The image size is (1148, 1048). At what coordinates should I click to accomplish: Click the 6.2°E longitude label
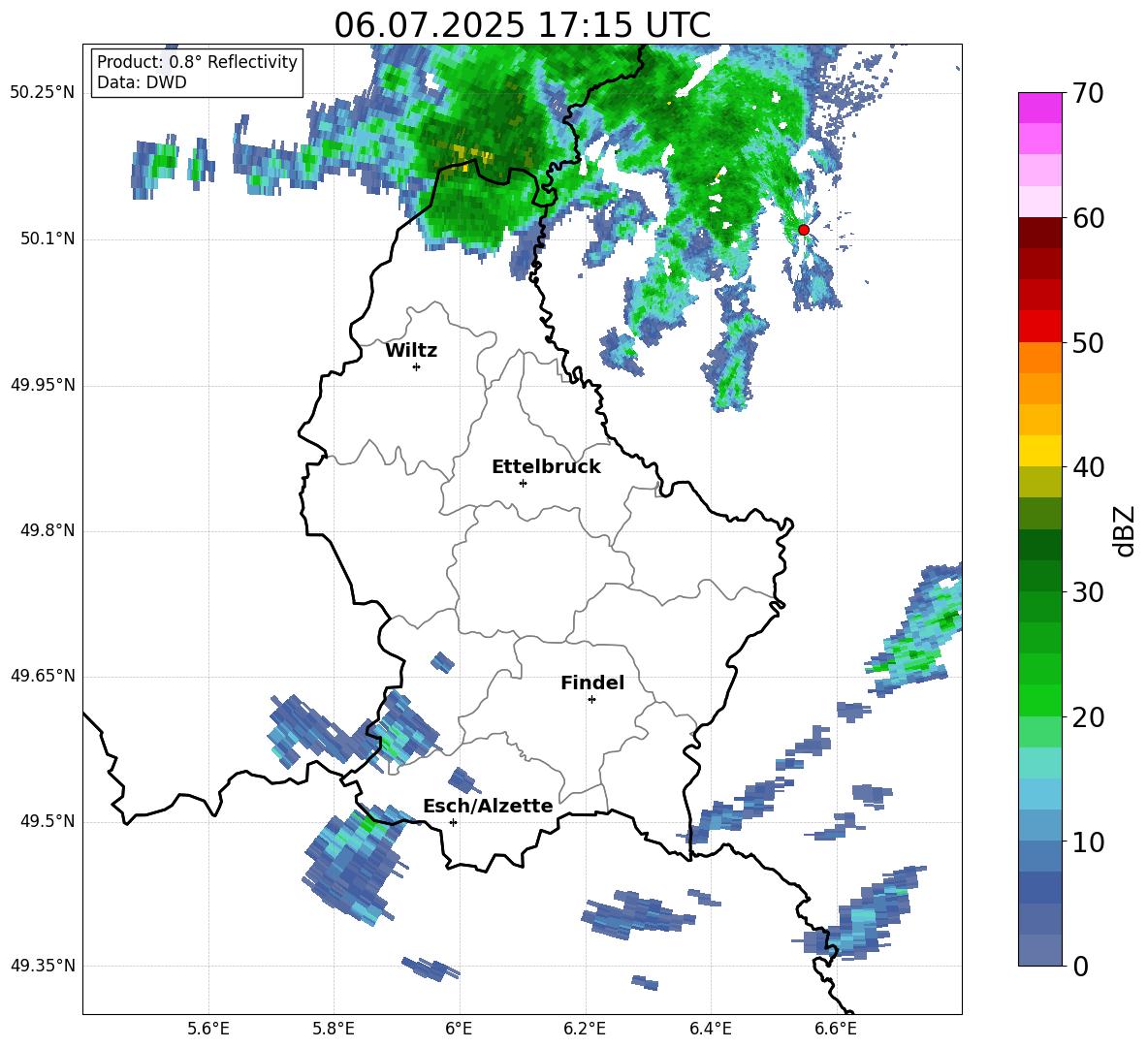[585, 1029]
